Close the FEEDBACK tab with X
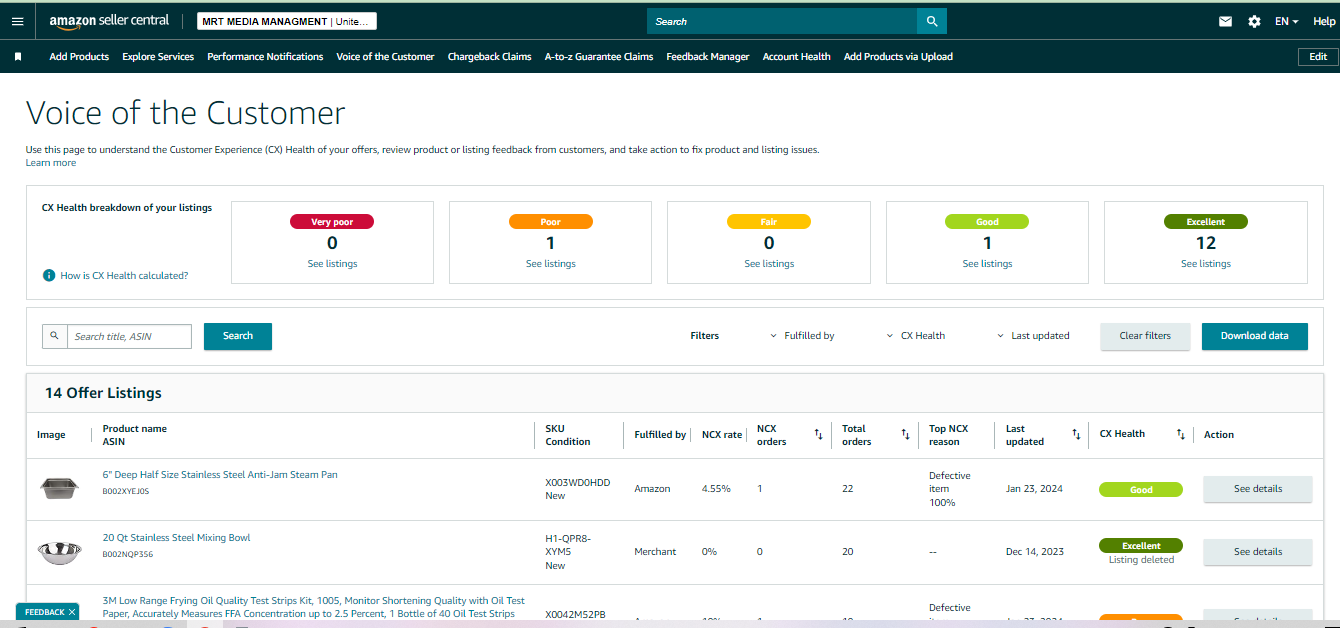Viewport: 1340px width, 628px height. click(x=72, y=612)
